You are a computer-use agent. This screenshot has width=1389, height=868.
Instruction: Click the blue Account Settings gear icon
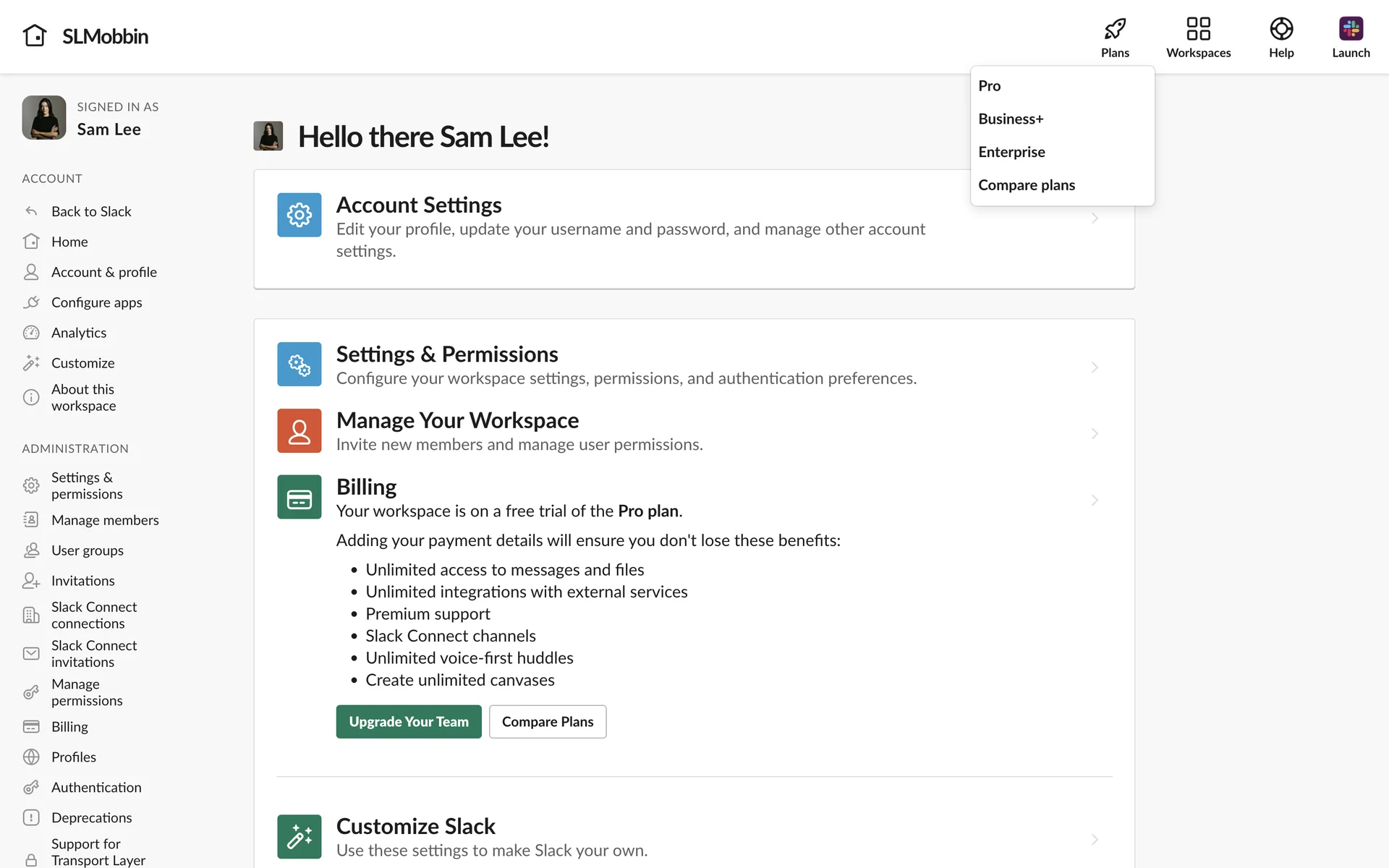click(x=299, y=215)
